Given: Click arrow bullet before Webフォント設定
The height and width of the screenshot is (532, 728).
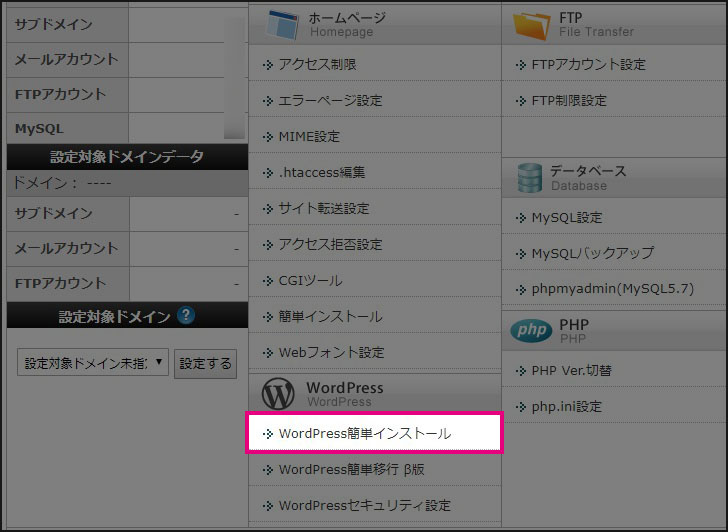Looking at the screenshot, I should click(x=267, y=353).
